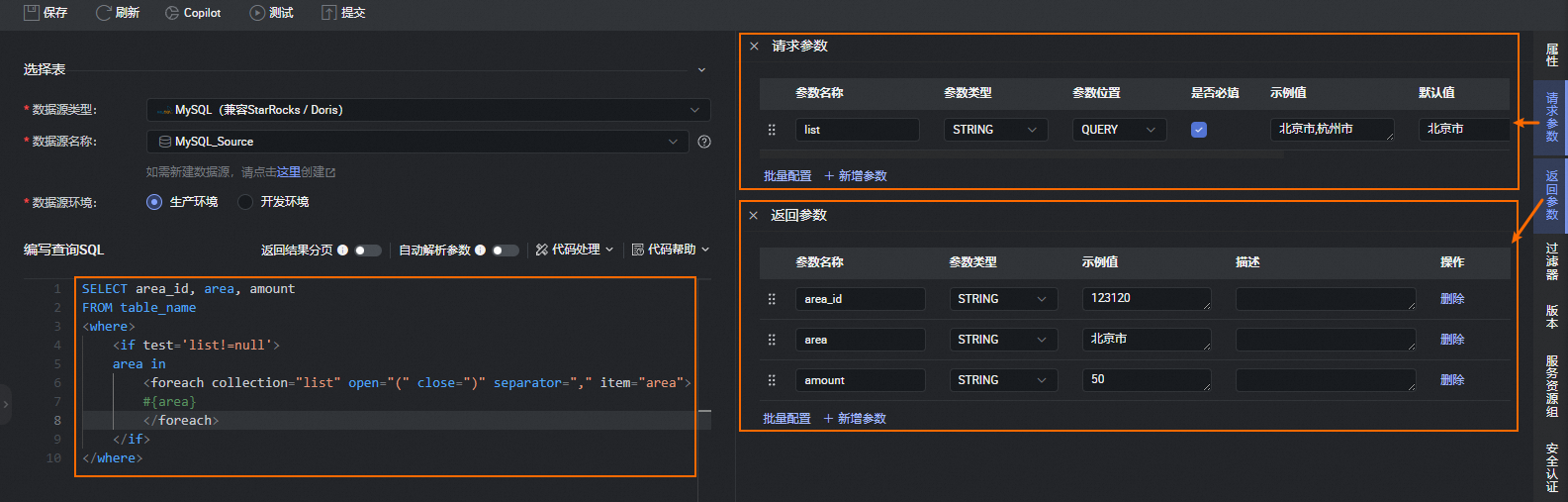The width and height of the screenshot is (1568, 502).
Task: Click the 描述 field of the amount row
Action: point(1326,380)
